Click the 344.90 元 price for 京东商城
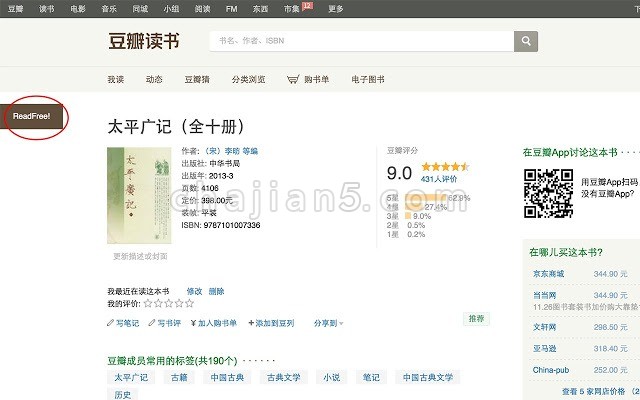 point(611,274)
